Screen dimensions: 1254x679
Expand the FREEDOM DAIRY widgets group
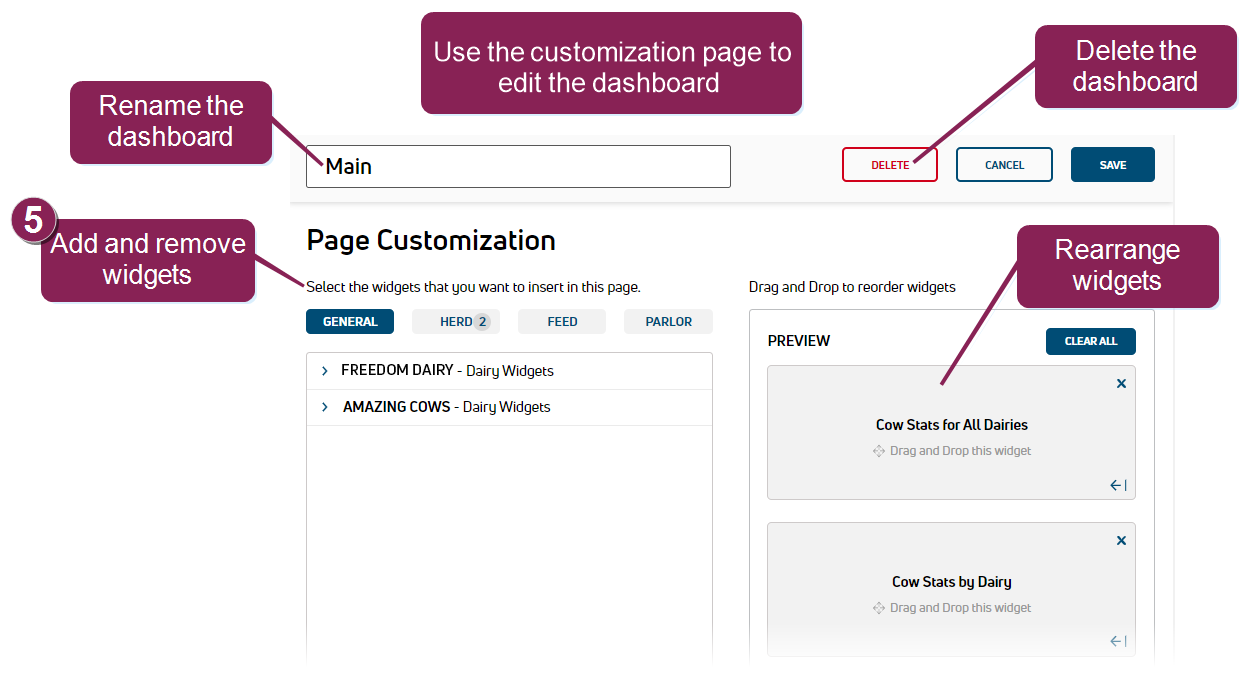(x=325, y=371)
